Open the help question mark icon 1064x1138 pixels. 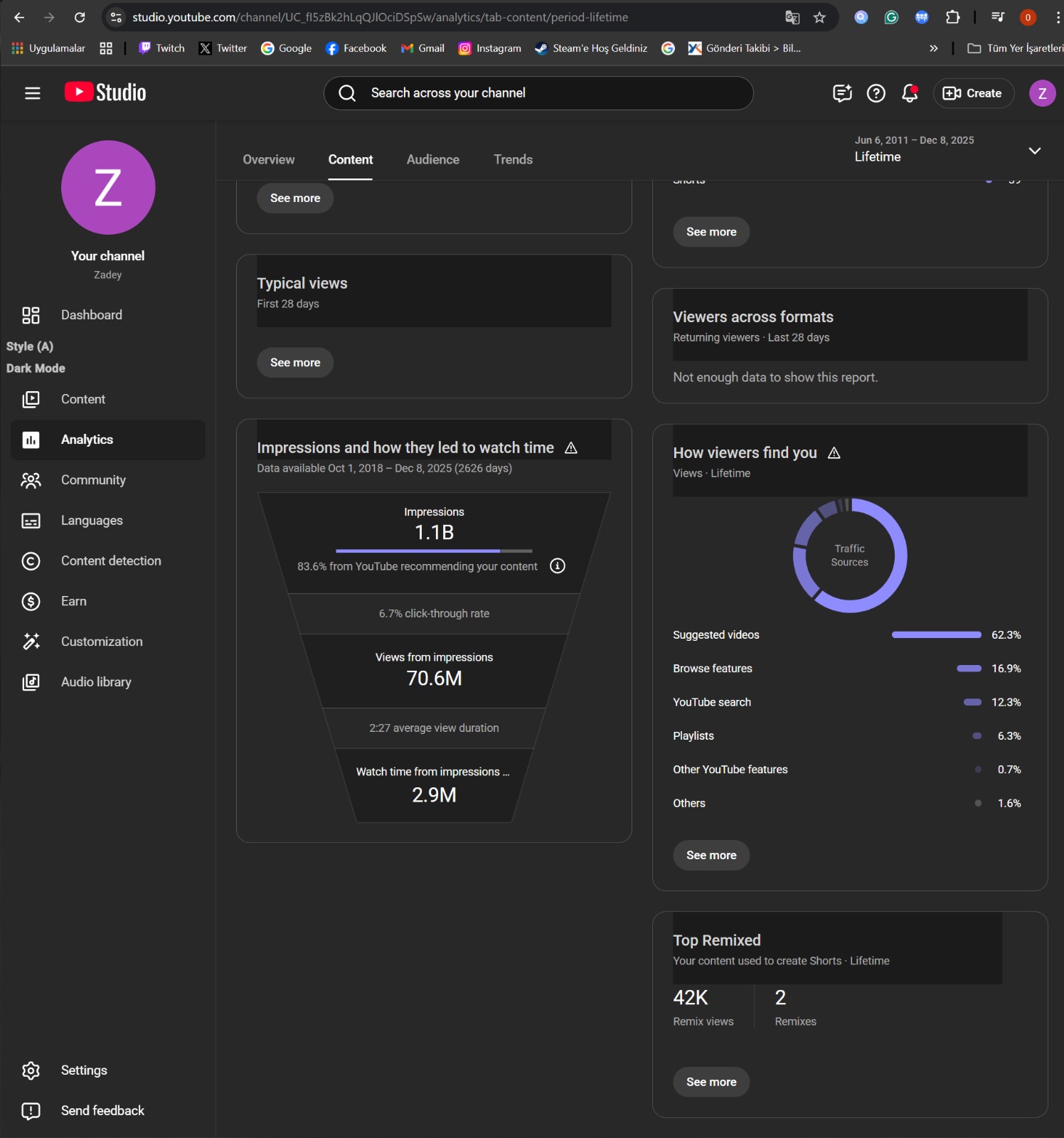coord(876,93)
